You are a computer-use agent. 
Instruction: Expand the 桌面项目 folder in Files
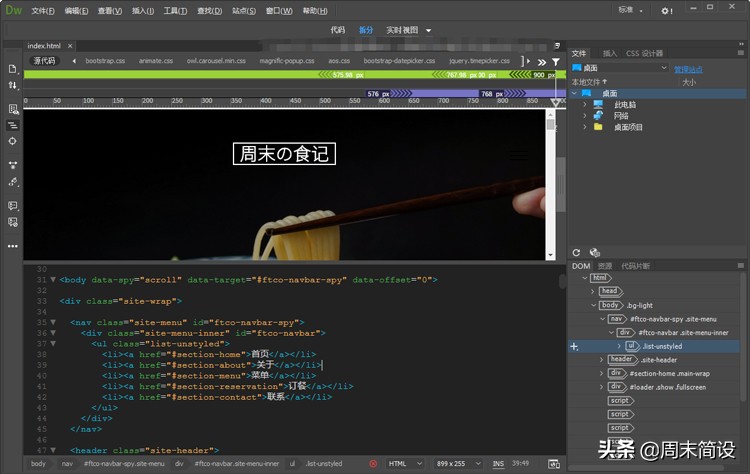point(584,128)
